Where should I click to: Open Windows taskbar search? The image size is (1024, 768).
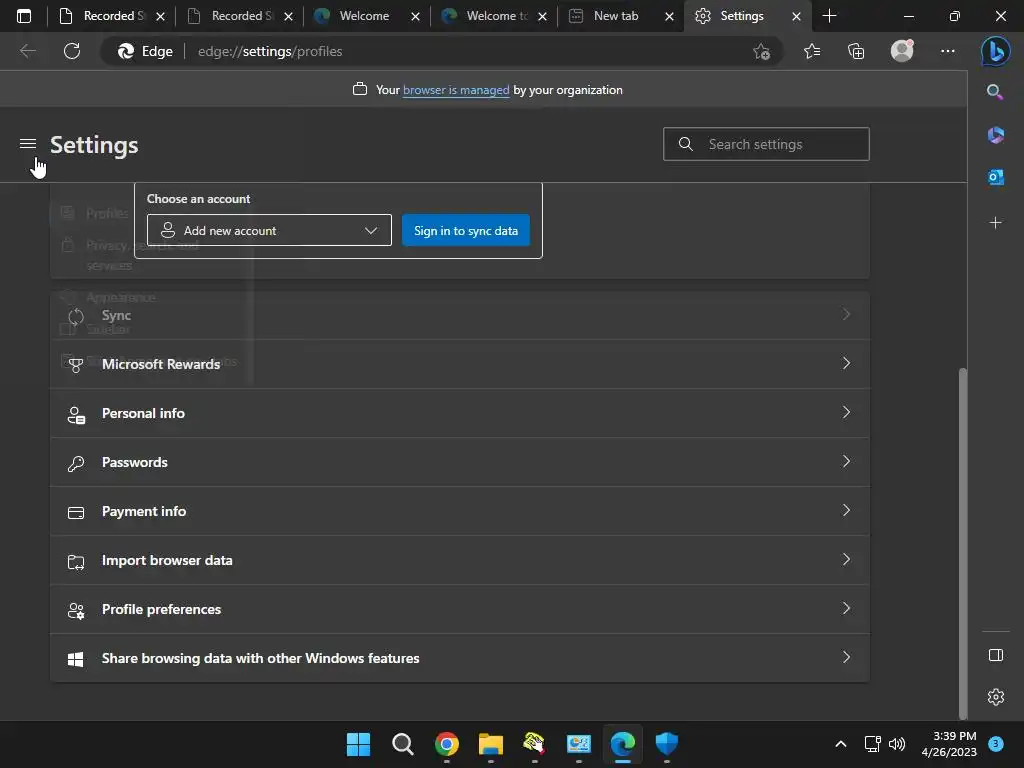tap(402, 744)
